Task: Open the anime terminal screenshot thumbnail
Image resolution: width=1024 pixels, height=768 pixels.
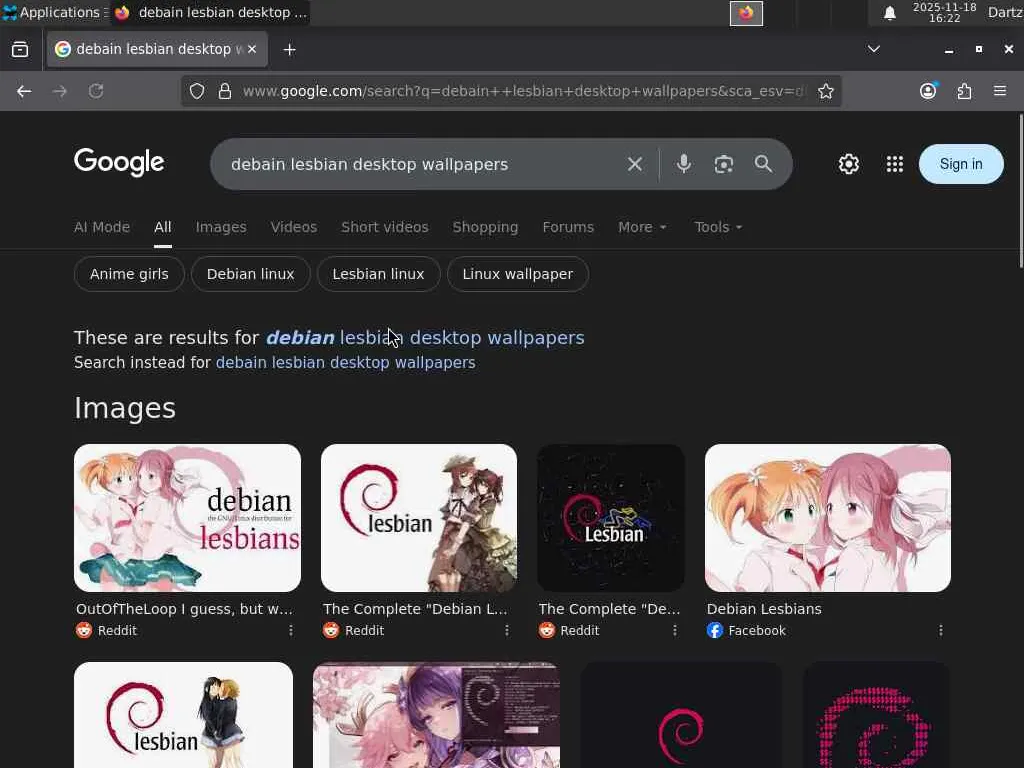Action: click(436, 715)
